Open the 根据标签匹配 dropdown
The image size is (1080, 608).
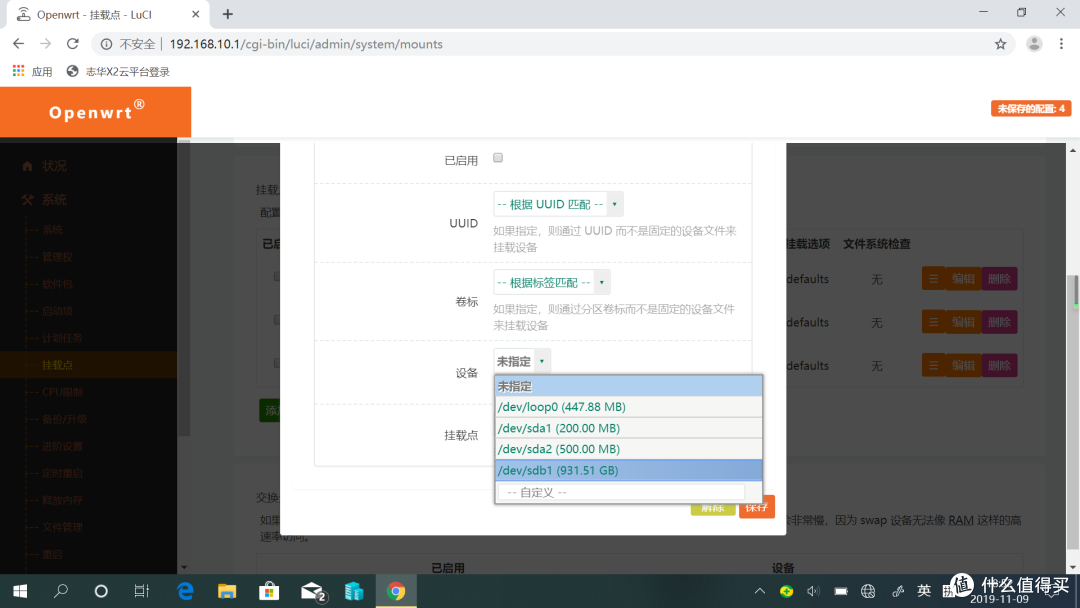pos(552,282)
